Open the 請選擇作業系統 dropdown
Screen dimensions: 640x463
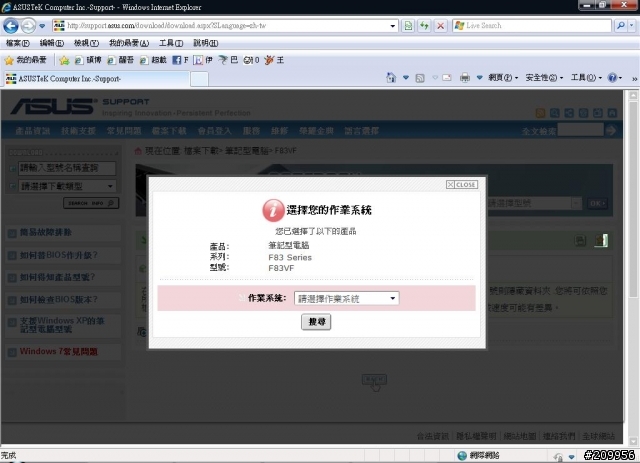tap(346, 298)
